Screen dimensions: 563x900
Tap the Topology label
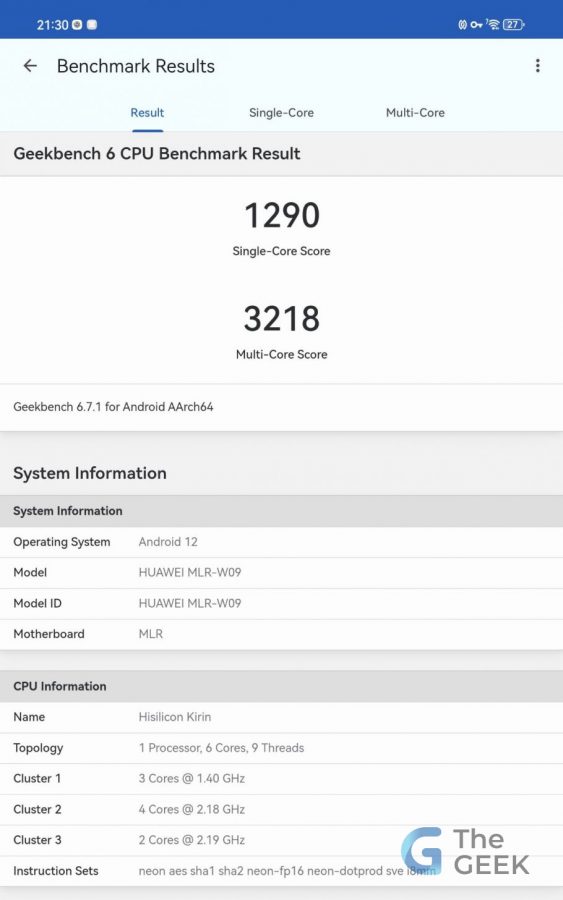point(38,748)
